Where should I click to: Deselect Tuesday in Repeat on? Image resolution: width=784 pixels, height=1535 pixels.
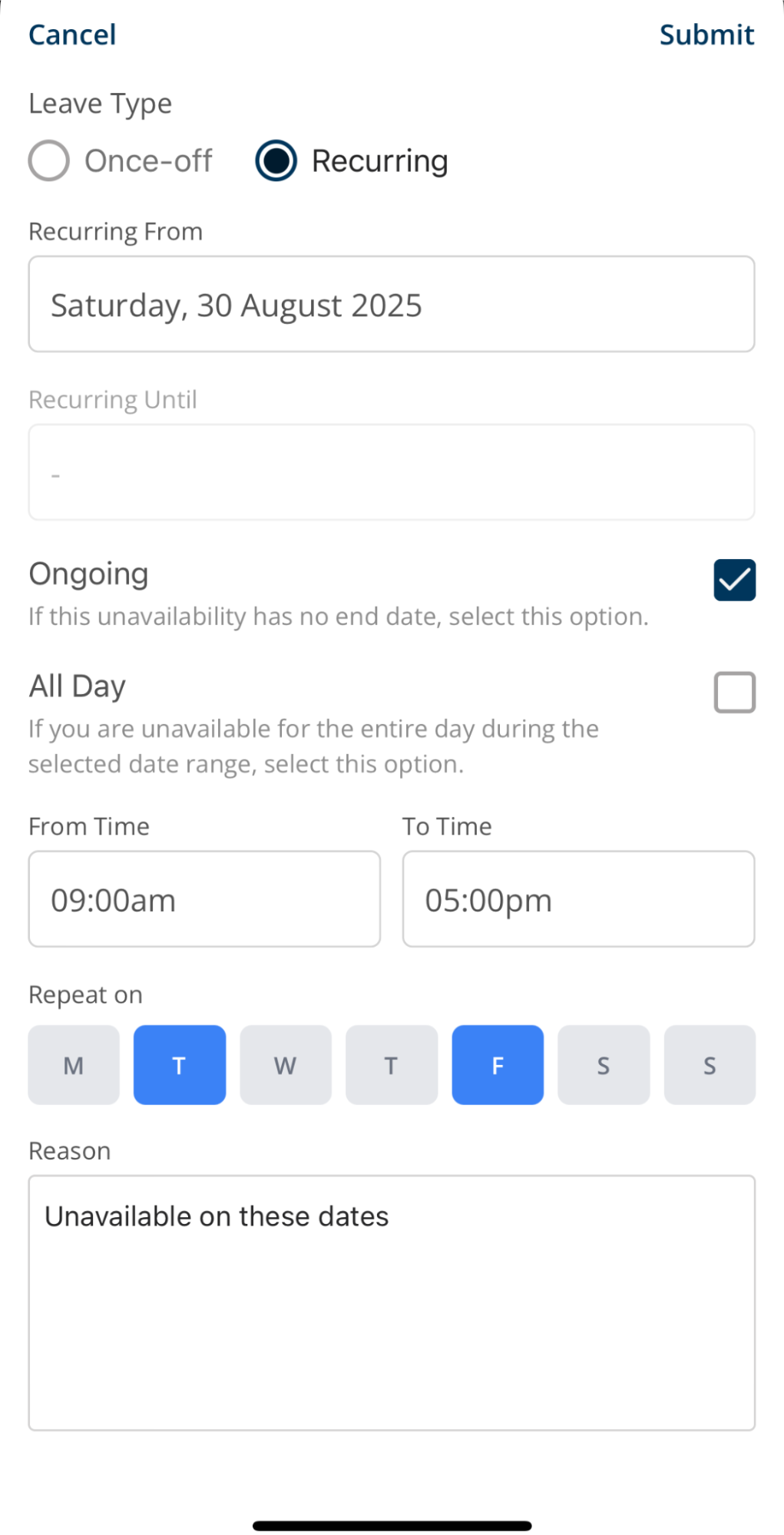[x=180, y=1065]
